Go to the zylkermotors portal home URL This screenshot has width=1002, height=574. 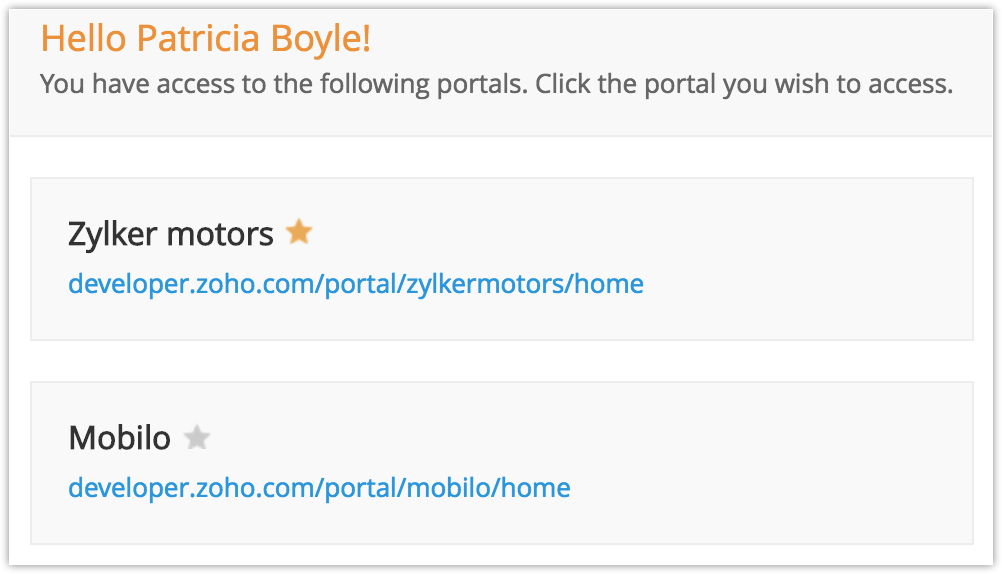point(355,284)
